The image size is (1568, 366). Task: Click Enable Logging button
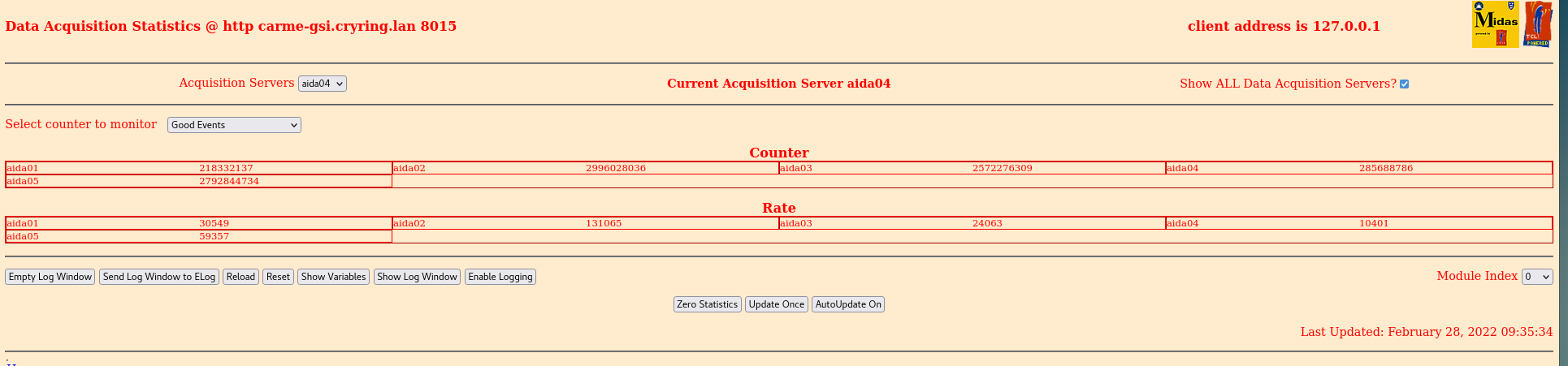(500, 277)
